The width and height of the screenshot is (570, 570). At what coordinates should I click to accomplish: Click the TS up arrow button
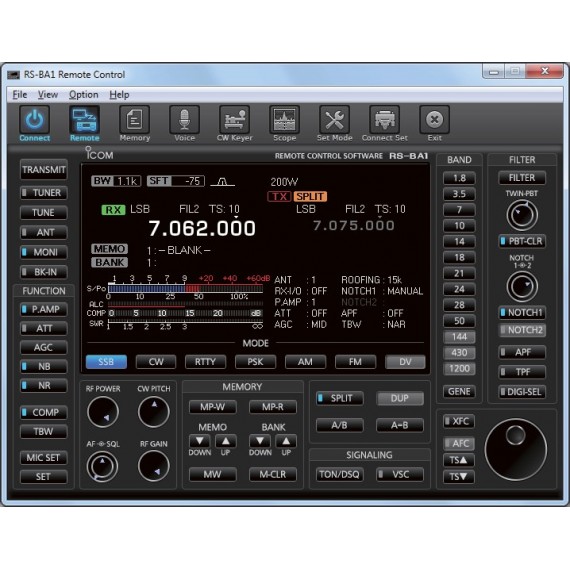point(459,460)
